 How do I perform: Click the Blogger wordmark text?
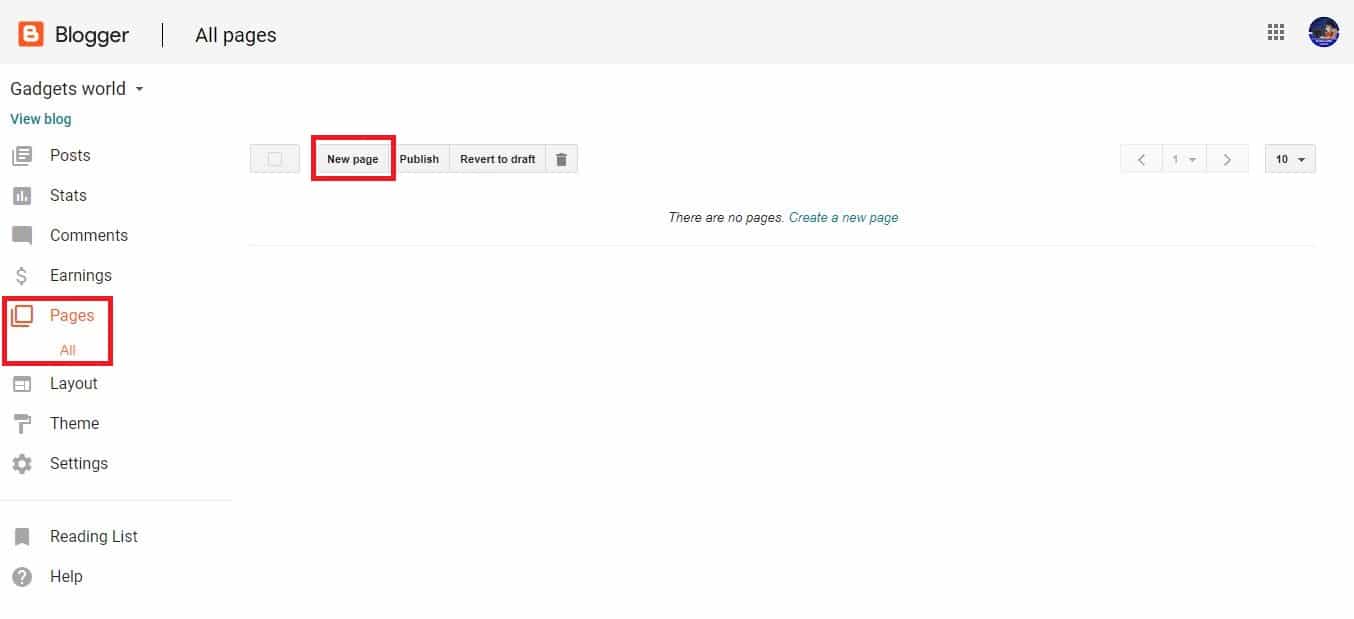92,35
